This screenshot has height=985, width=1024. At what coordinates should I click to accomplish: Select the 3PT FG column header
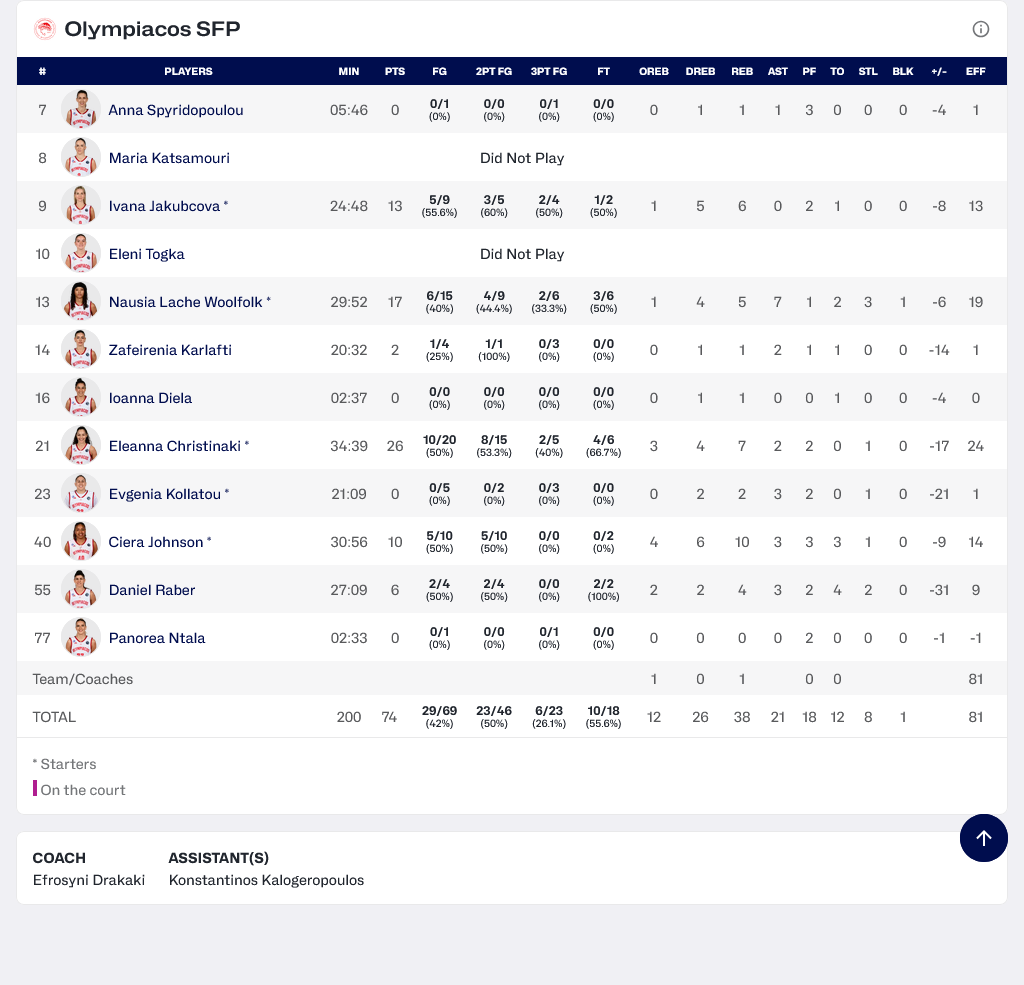pos(549,71)
